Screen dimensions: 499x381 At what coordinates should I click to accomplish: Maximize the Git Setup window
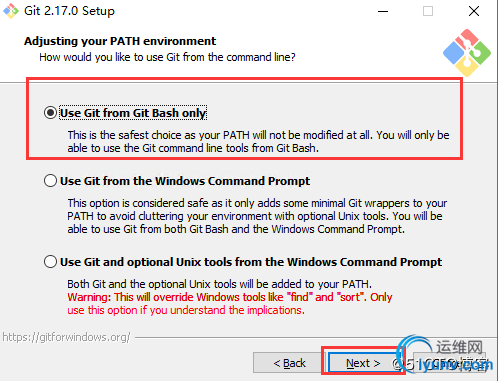click(x=428, y=11)
